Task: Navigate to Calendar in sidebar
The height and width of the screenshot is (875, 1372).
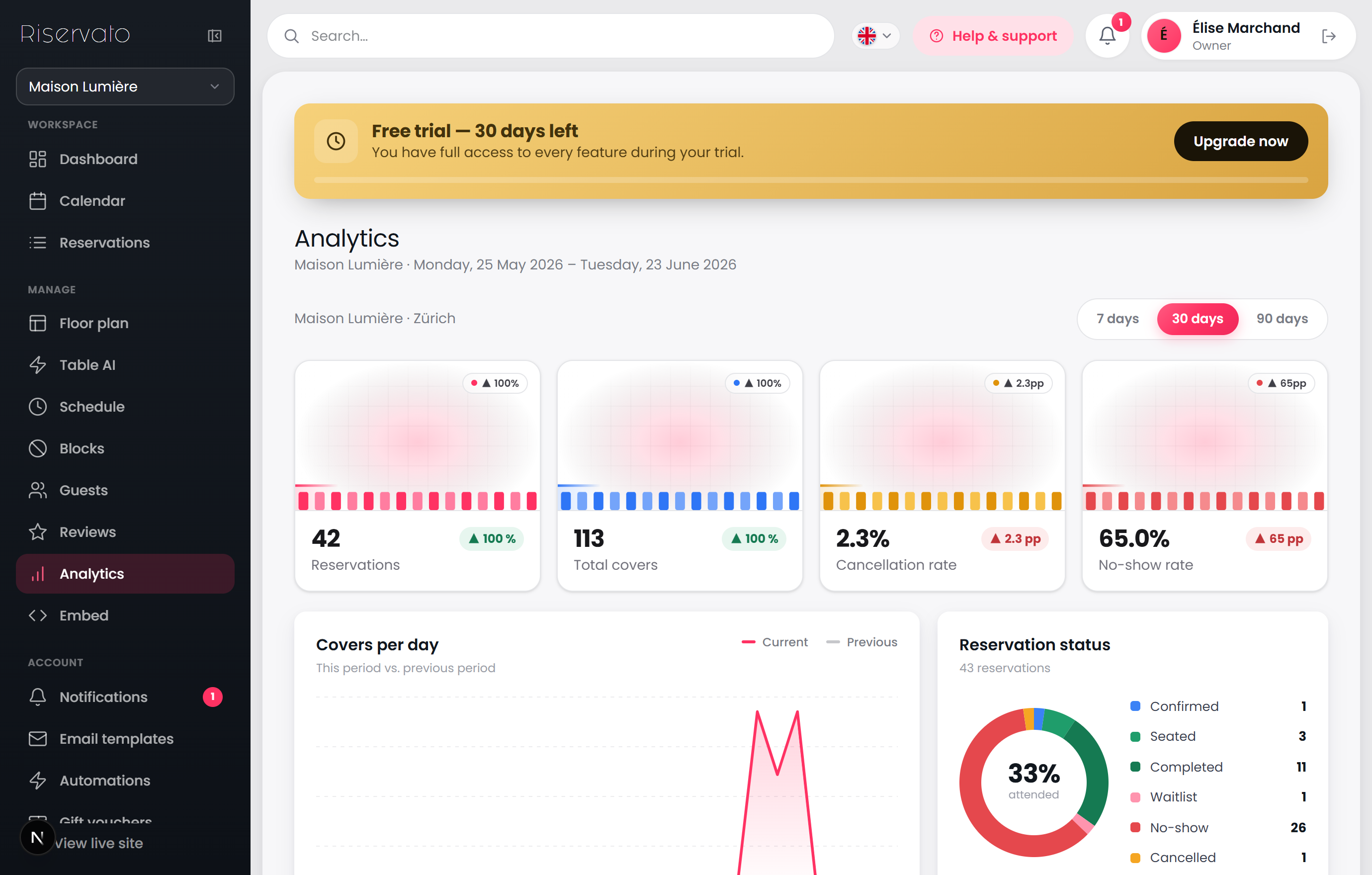Action: (125, 200)
